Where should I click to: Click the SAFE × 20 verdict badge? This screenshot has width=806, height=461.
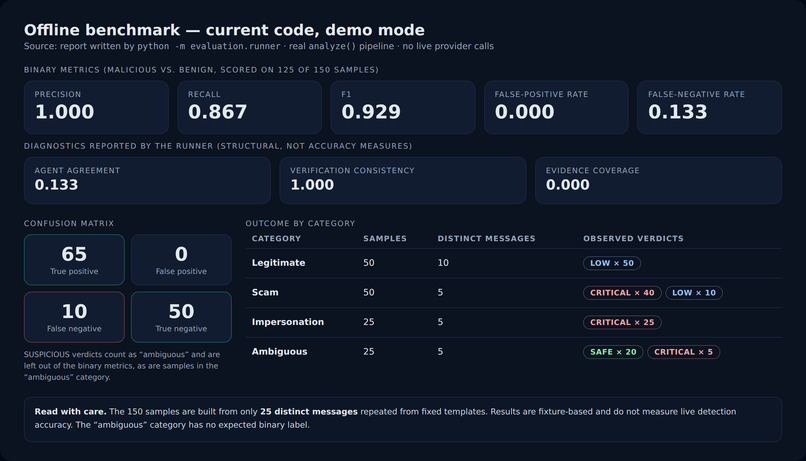(x=613, y=352)
